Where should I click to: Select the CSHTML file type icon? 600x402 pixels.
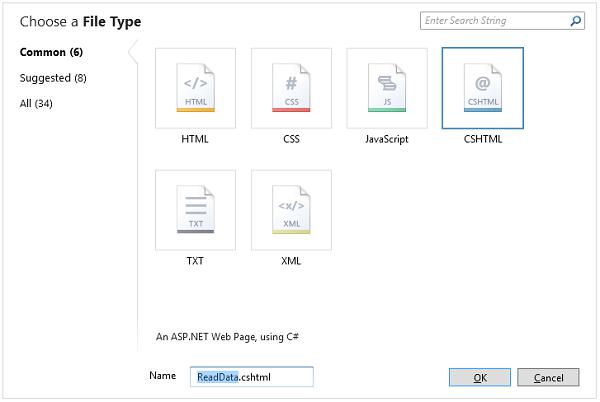coord(482,88)
